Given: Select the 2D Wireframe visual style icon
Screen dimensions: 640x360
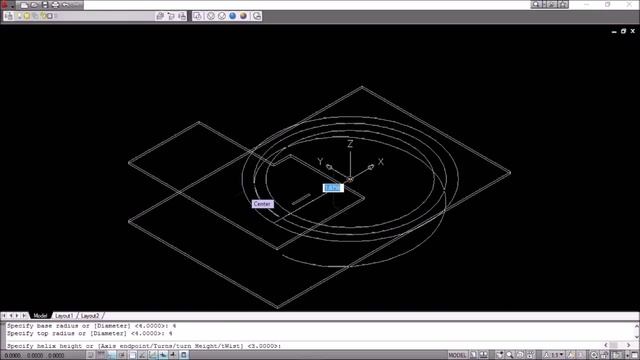Looking at the screenshot, I should coord(198,16).
